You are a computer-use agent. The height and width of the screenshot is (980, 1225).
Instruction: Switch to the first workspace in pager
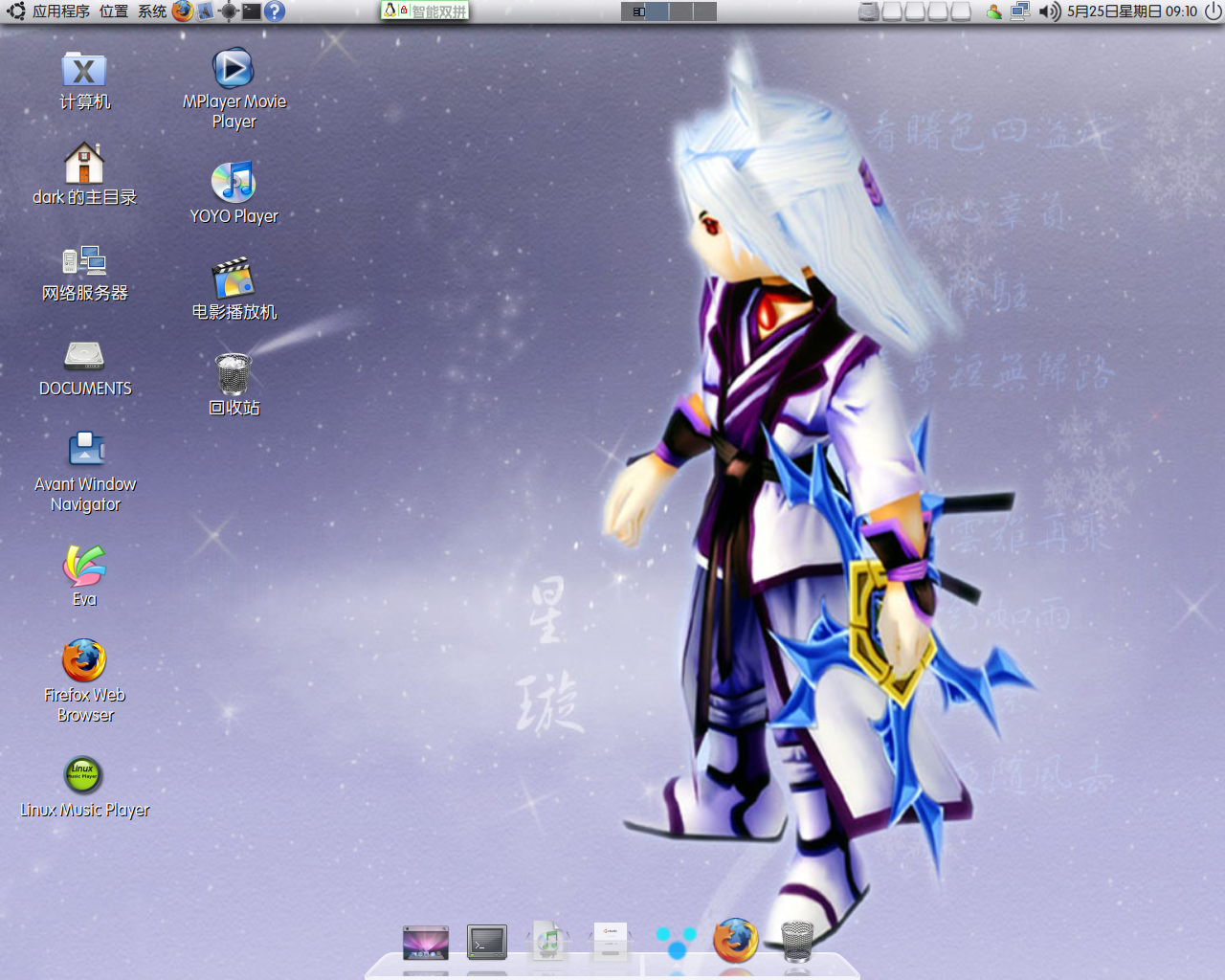click(634, 11)
